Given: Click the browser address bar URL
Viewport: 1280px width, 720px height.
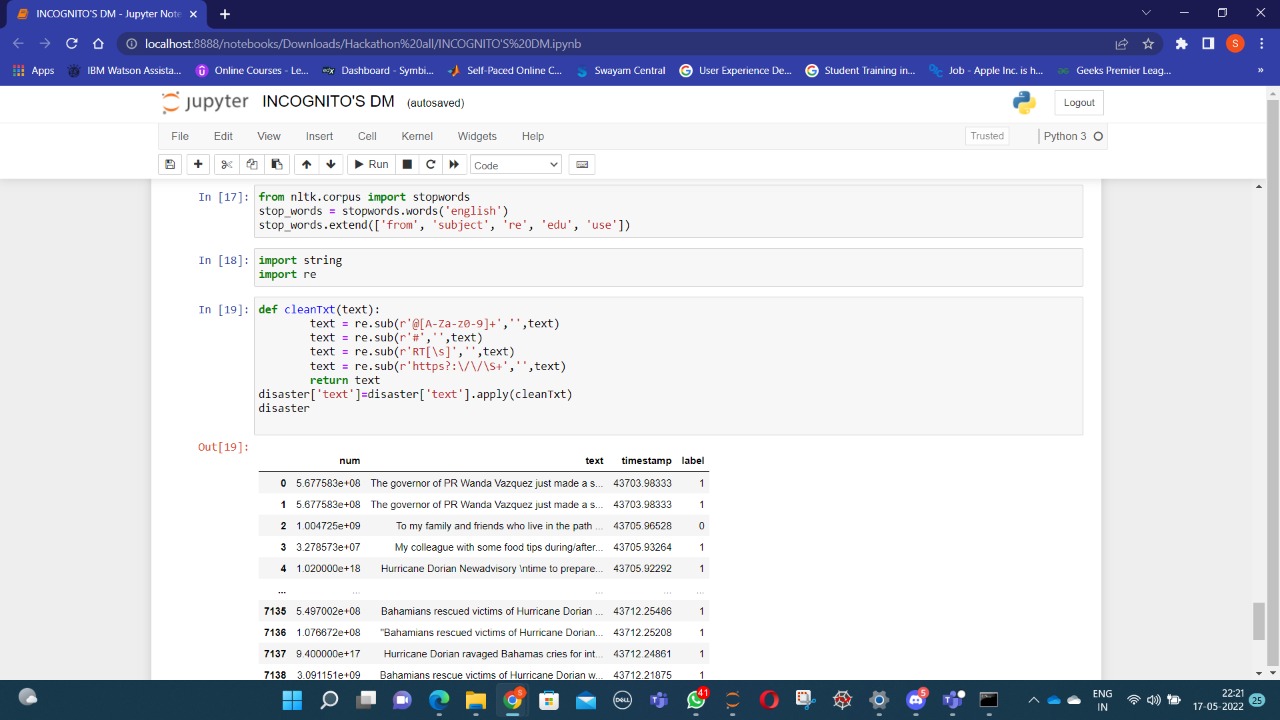Looking at the screenshot, I should [x=363, y=43].
